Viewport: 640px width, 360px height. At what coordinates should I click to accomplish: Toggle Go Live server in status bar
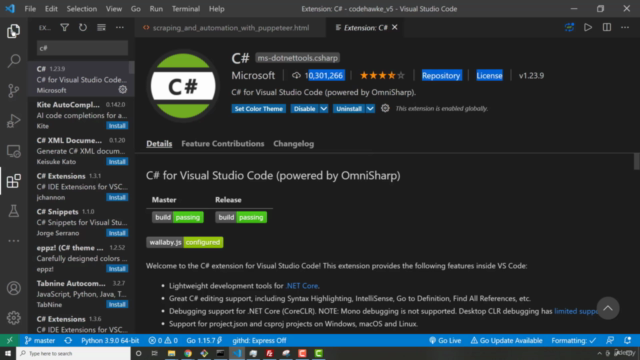pyautogui.click(x=445, y=340)
